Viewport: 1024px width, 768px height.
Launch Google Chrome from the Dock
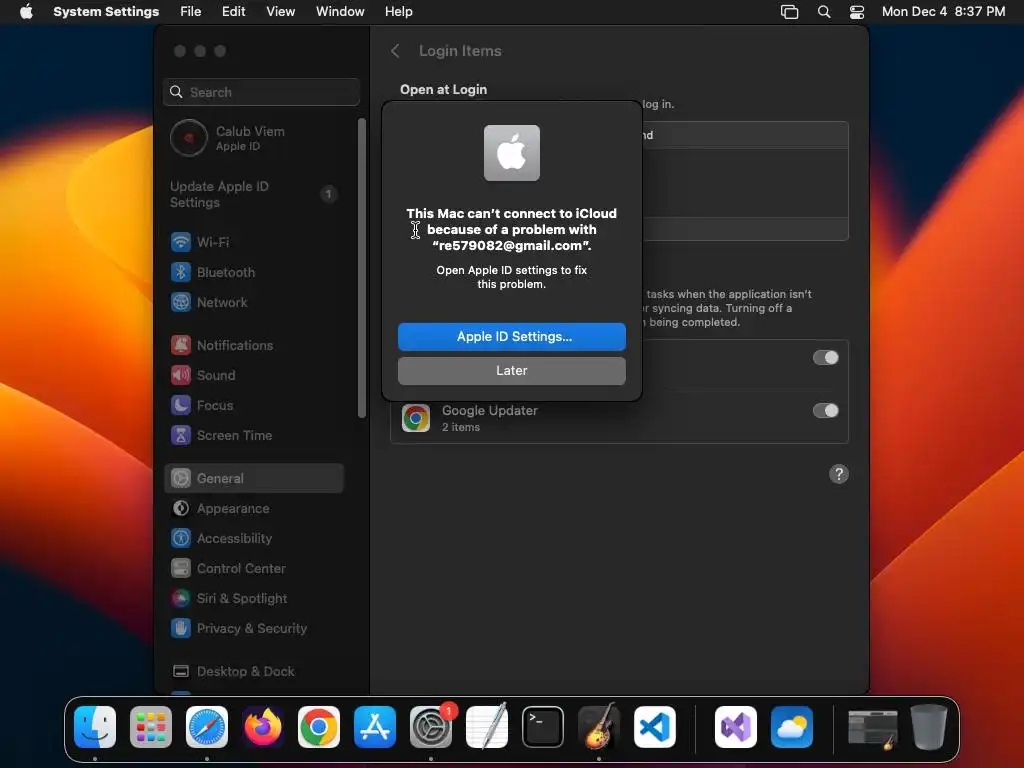point(319,727)
